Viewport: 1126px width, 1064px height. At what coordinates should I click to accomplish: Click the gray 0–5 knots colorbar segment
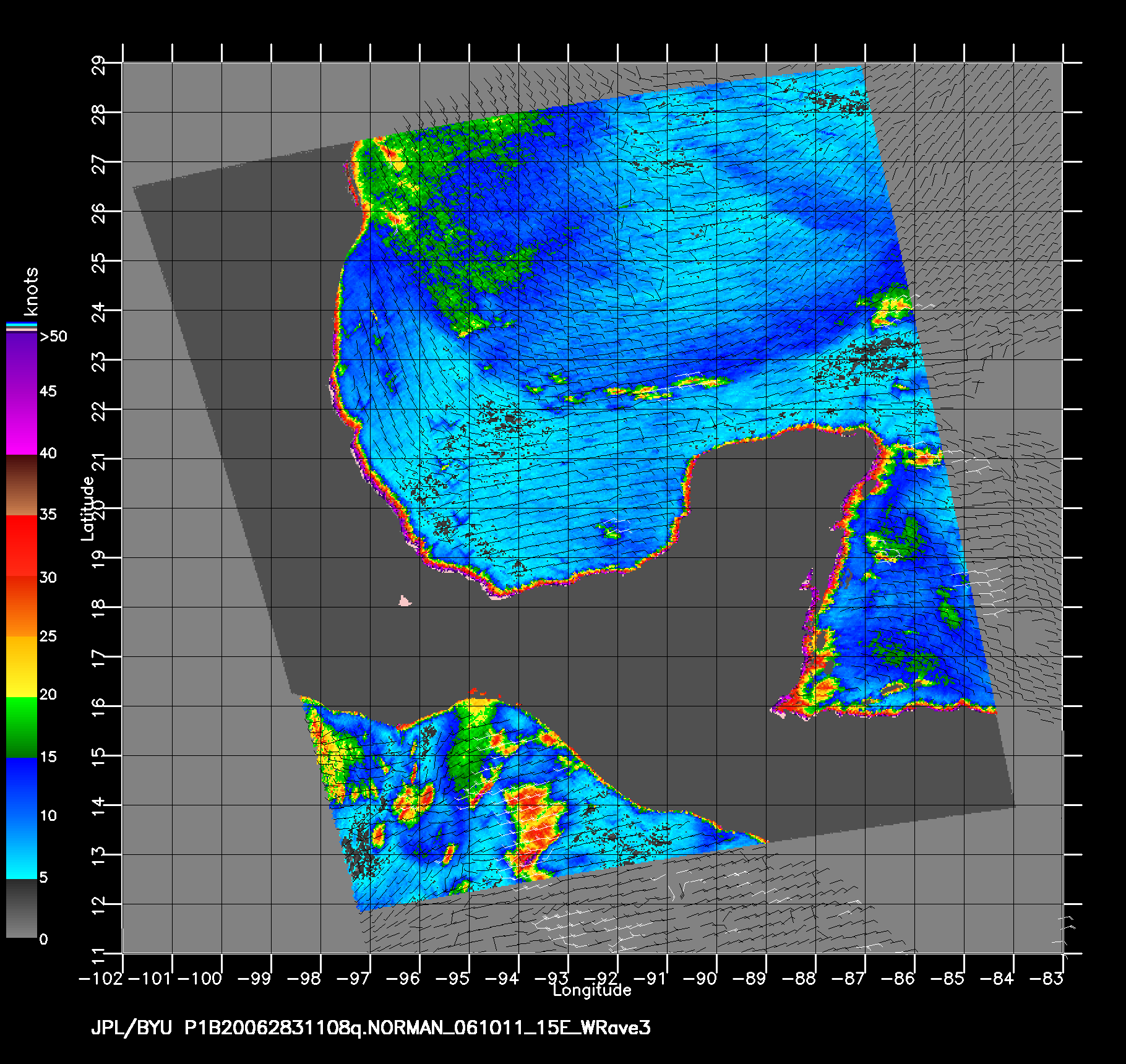(22, 908)
